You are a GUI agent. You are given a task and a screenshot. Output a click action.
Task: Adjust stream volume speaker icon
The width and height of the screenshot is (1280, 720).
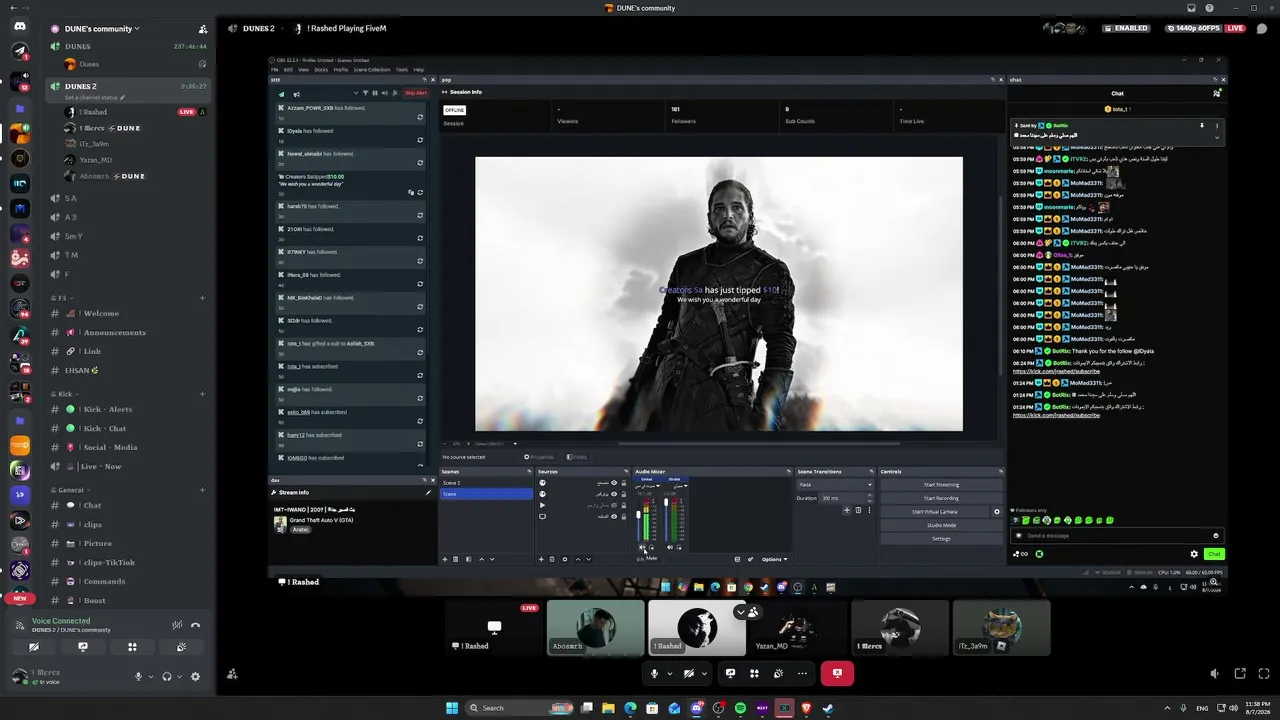pos(1214,674)
